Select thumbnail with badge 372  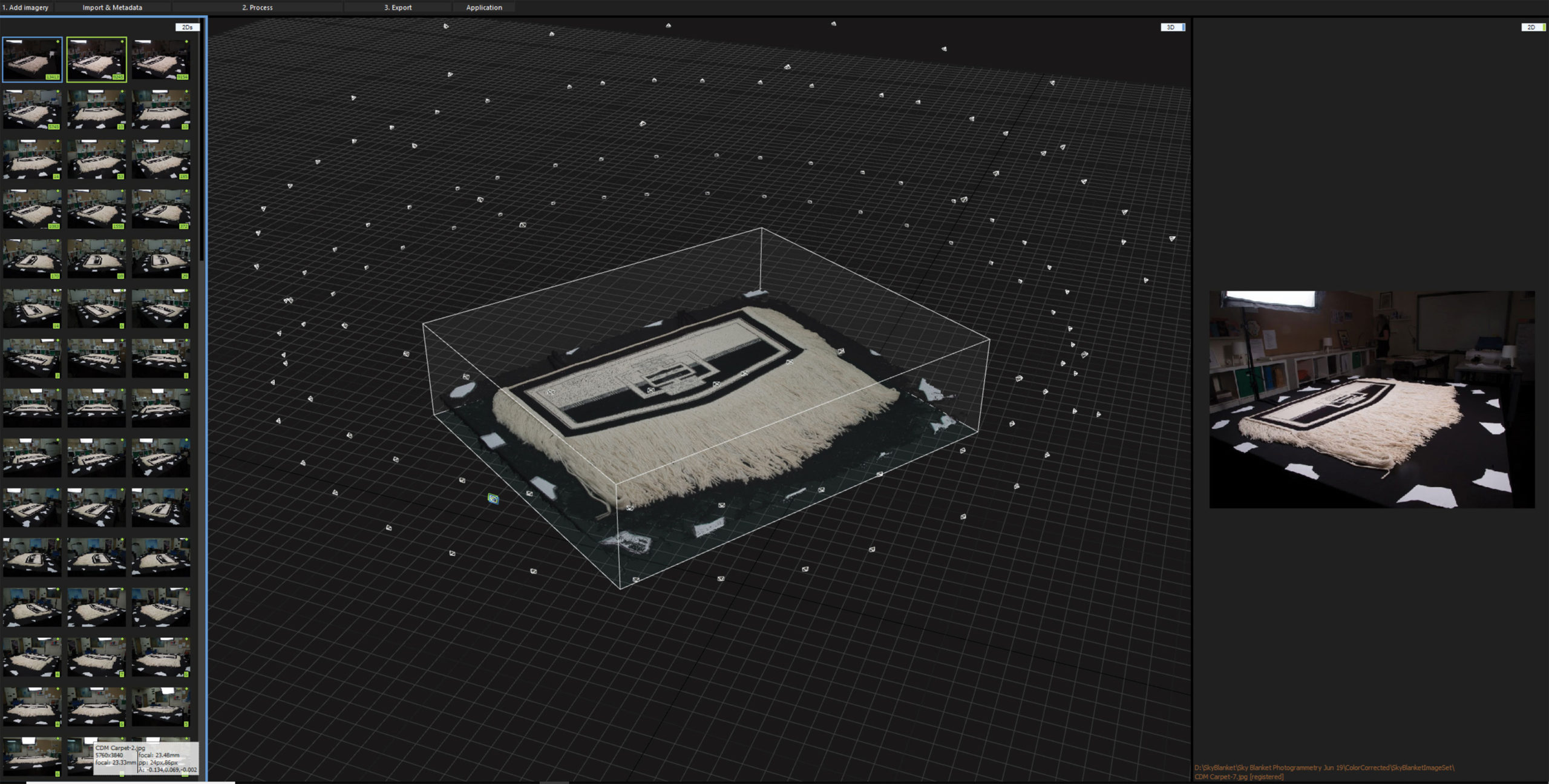coord(161,209)
